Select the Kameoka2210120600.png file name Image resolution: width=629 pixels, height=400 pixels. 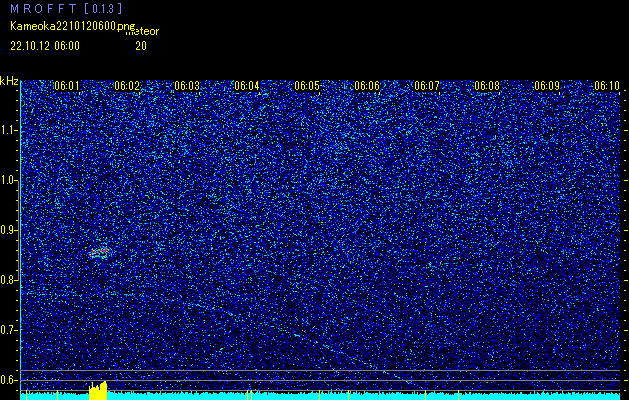click(x=74, y=26)
